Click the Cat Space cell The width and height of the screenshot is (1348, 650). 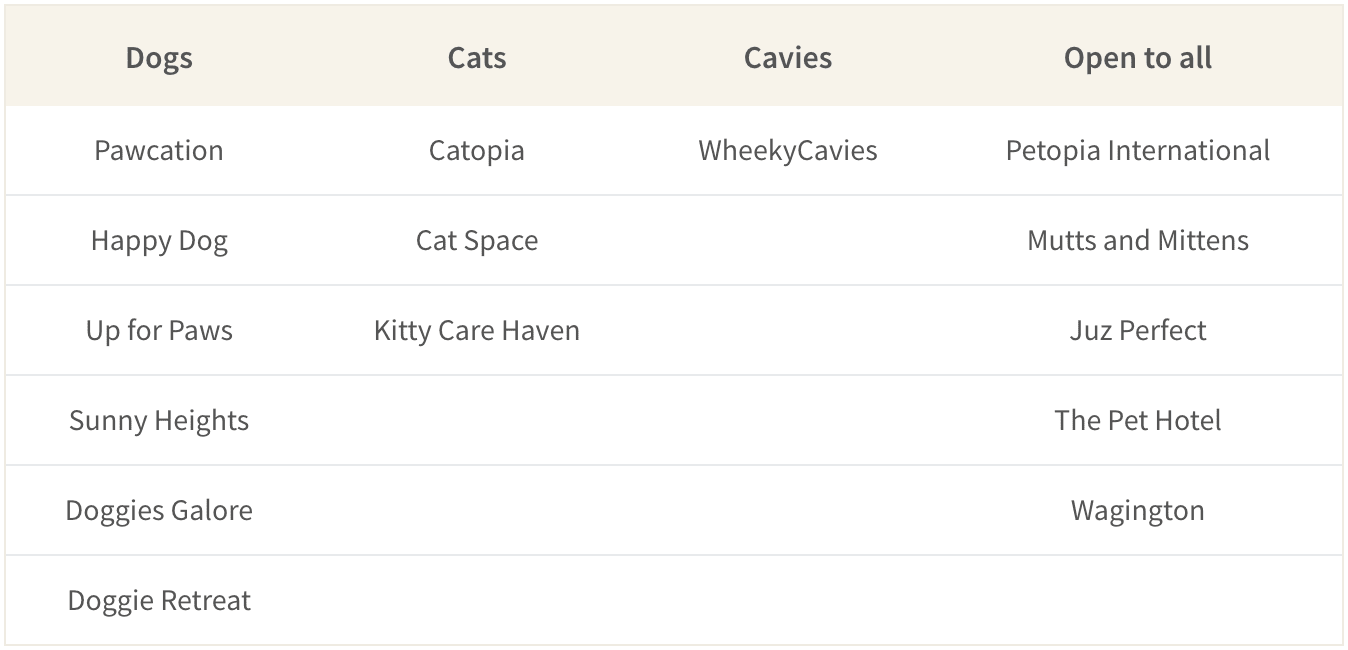click(x=477, y=240)
